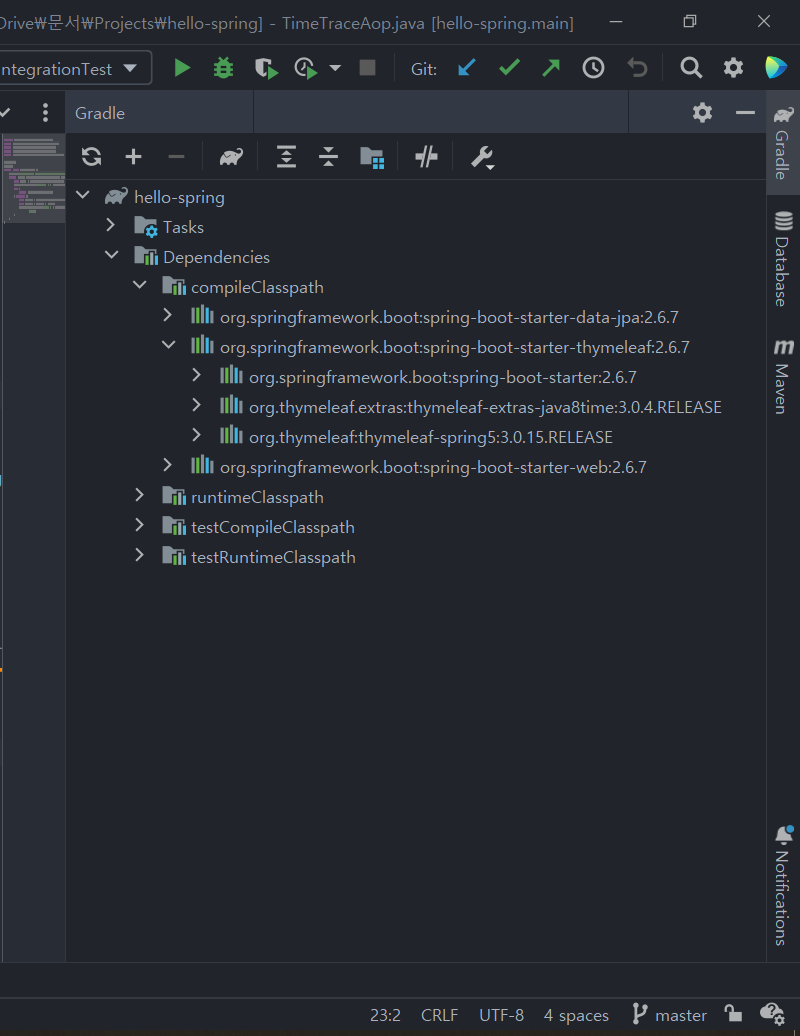Open Gradle build tool settings wrench
The height and width of the screenshot is (1036, 800).
tap(482, 158)
